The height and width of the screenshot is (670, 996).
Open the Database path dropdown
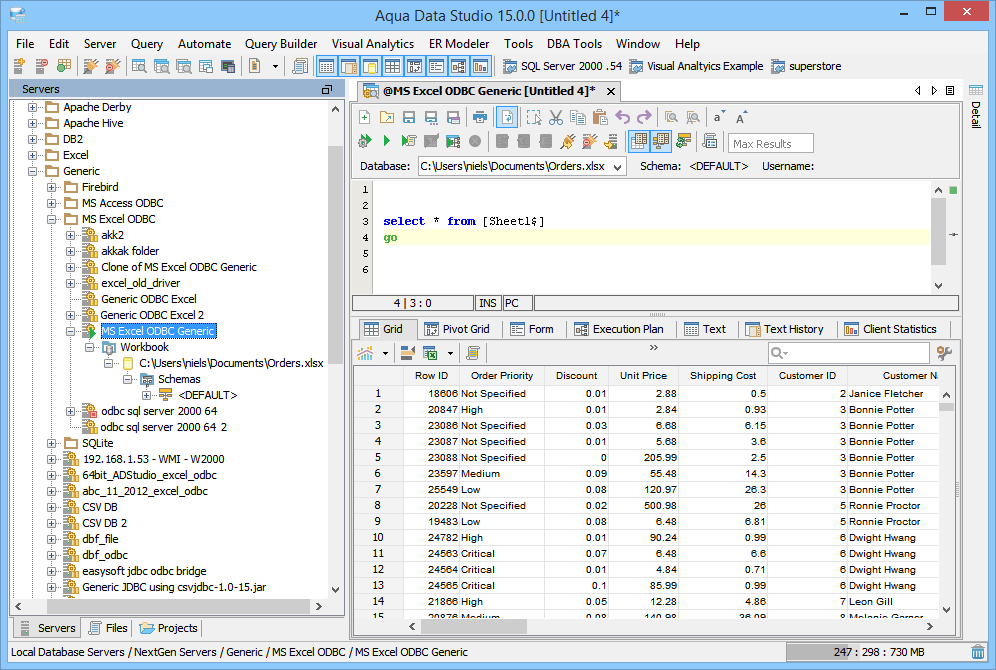click(617, 167)
